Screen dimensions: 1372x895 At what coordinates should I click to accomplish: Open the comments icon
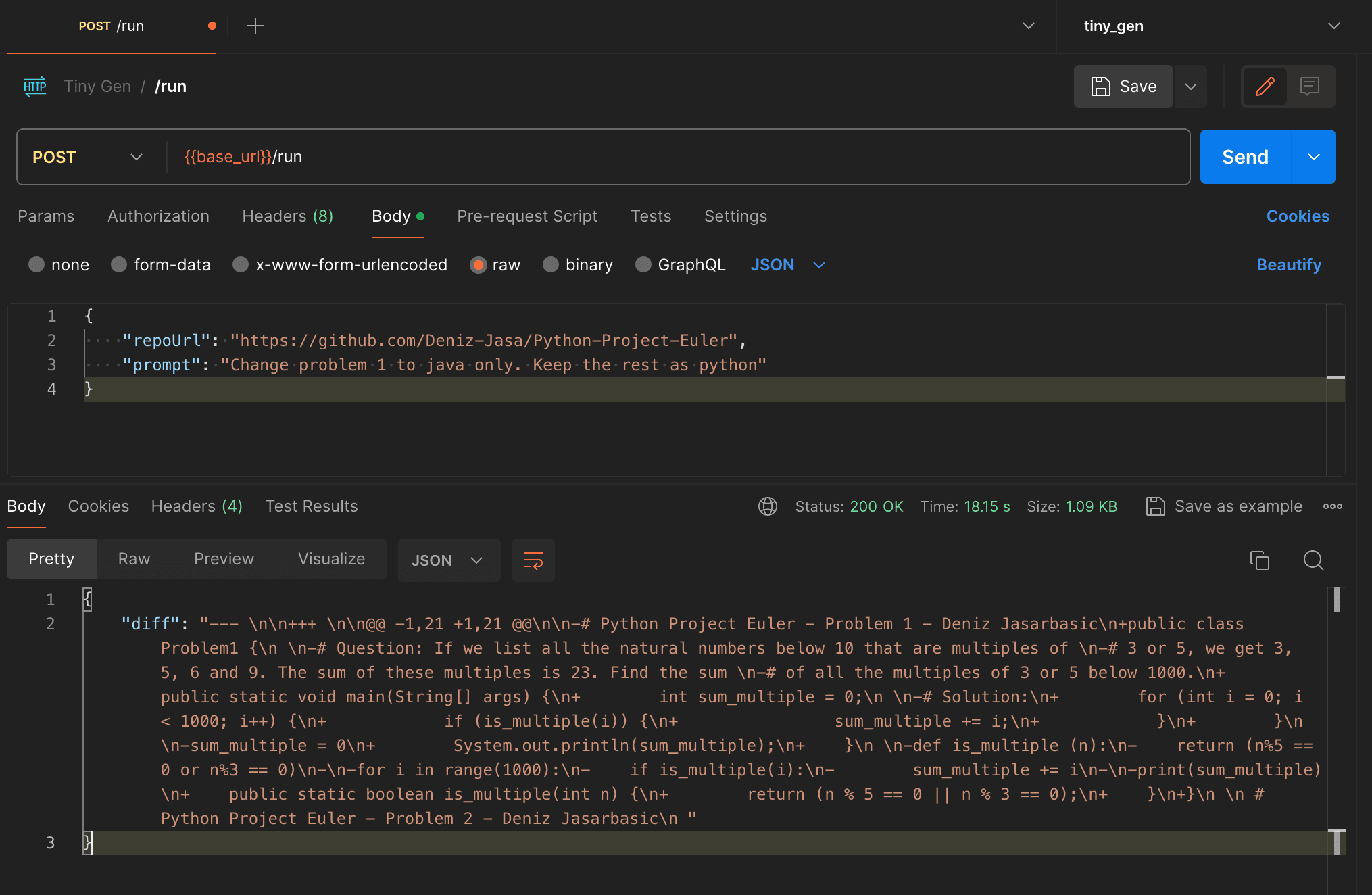tap(1310, 87)
